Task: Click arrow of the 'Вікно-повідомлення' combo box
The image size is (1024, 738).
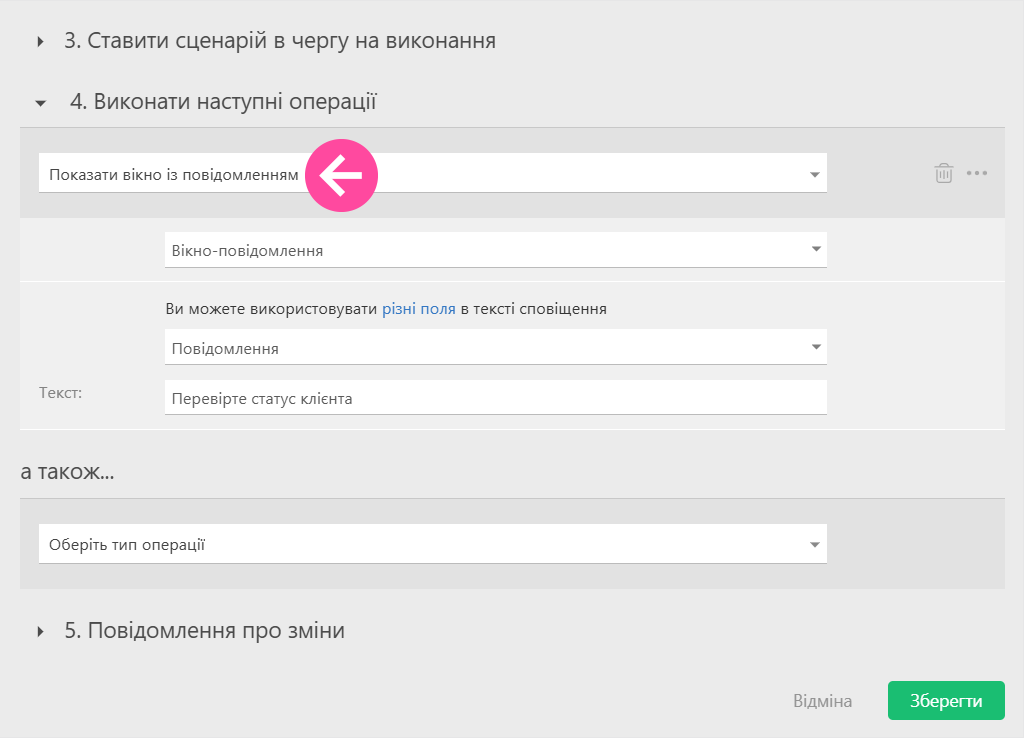Action: (815, 250)
